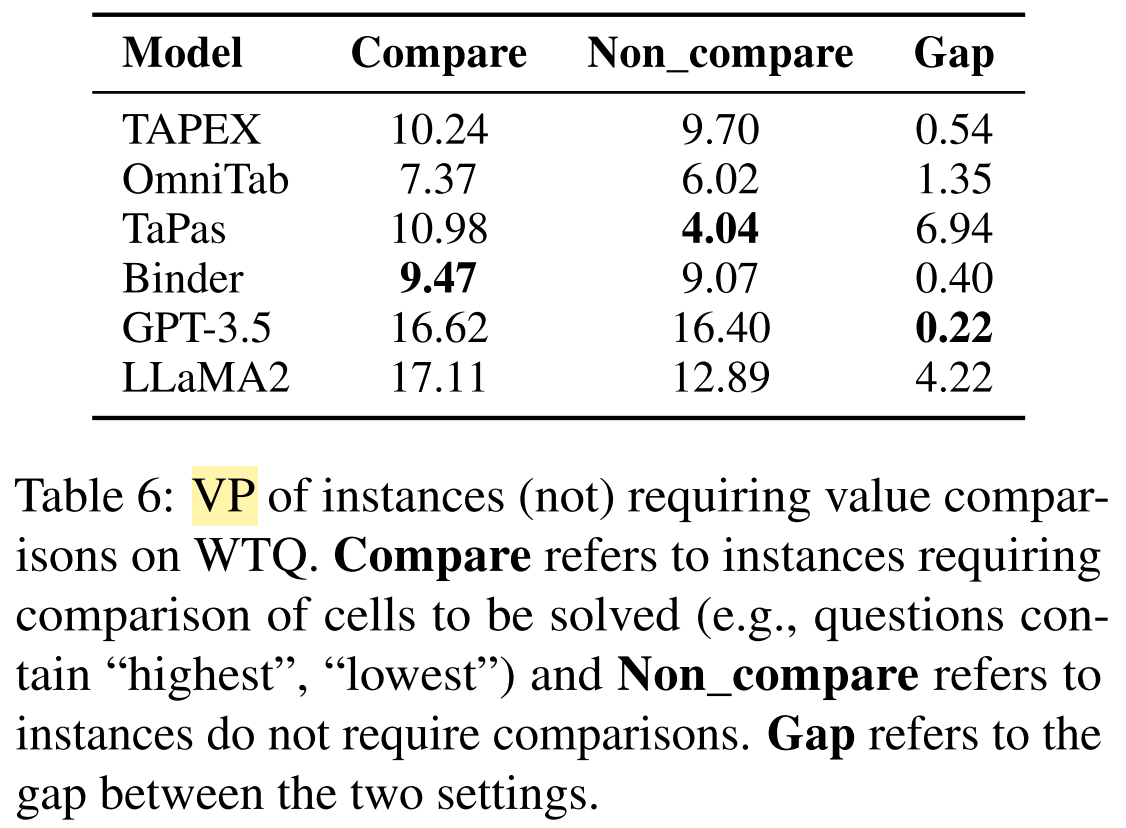Screen dimensions: 1126x828
Task: Click the bold 0.22 Gap value
Action: [x=954, y=327]
